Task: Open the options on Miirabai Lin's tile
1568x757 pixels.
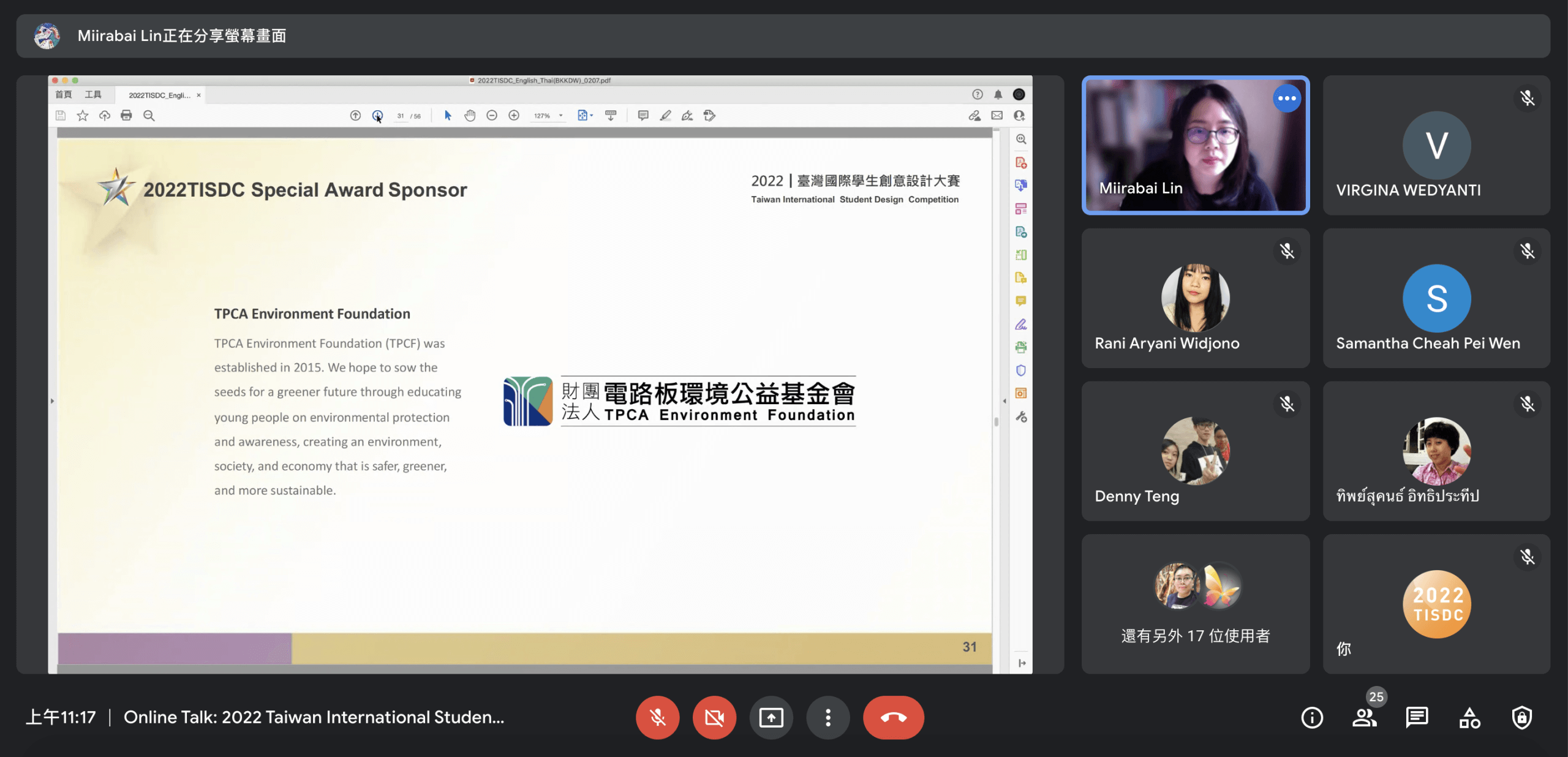Action: [1287, 99]
